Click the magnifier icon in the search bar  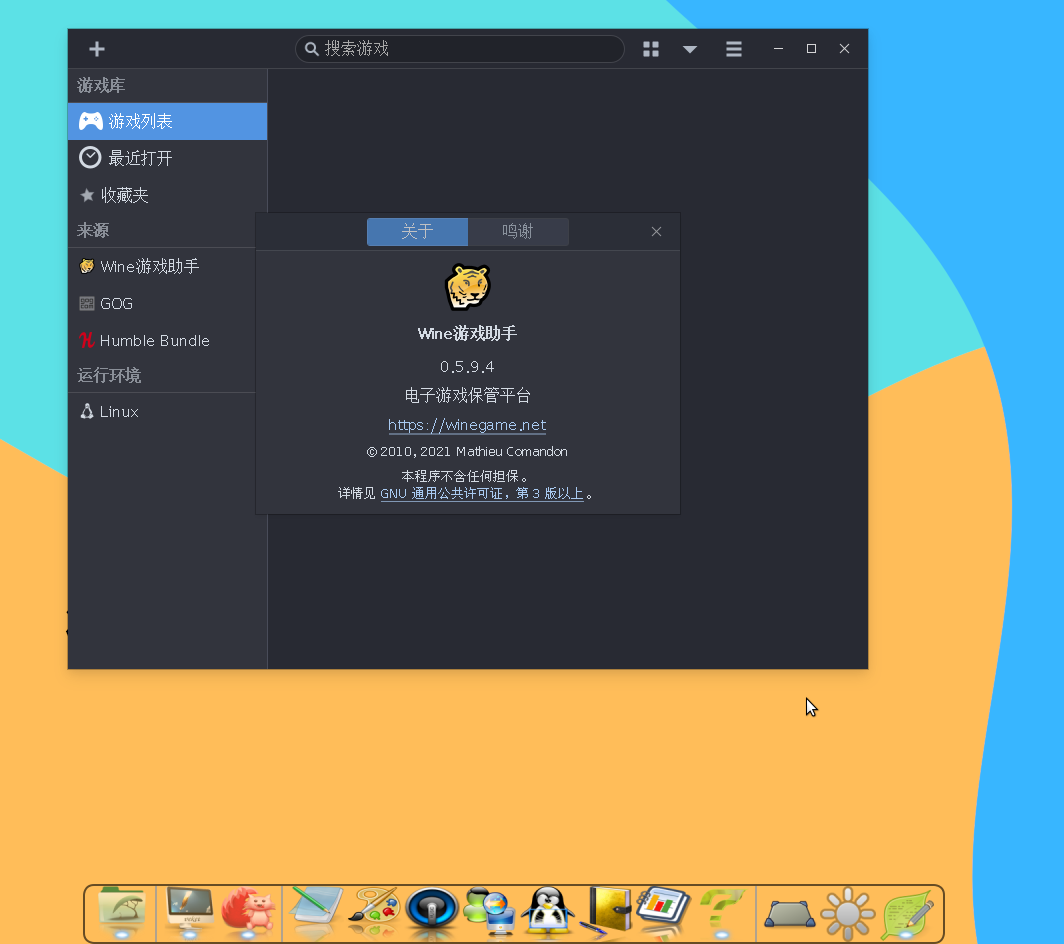311,49
